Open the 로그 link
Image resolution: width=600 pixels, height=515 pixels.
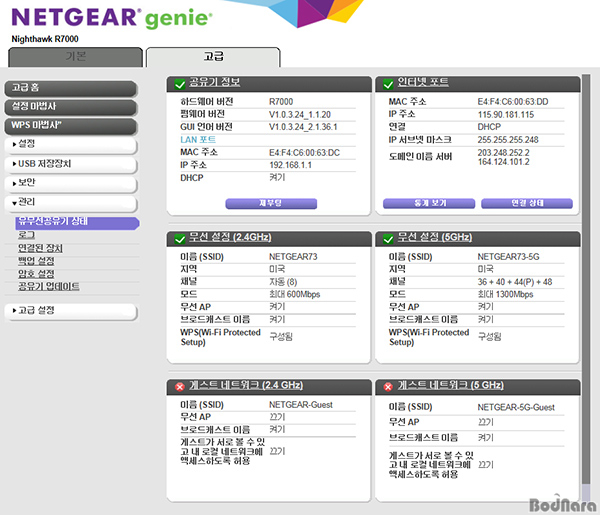tap(26, 235)
